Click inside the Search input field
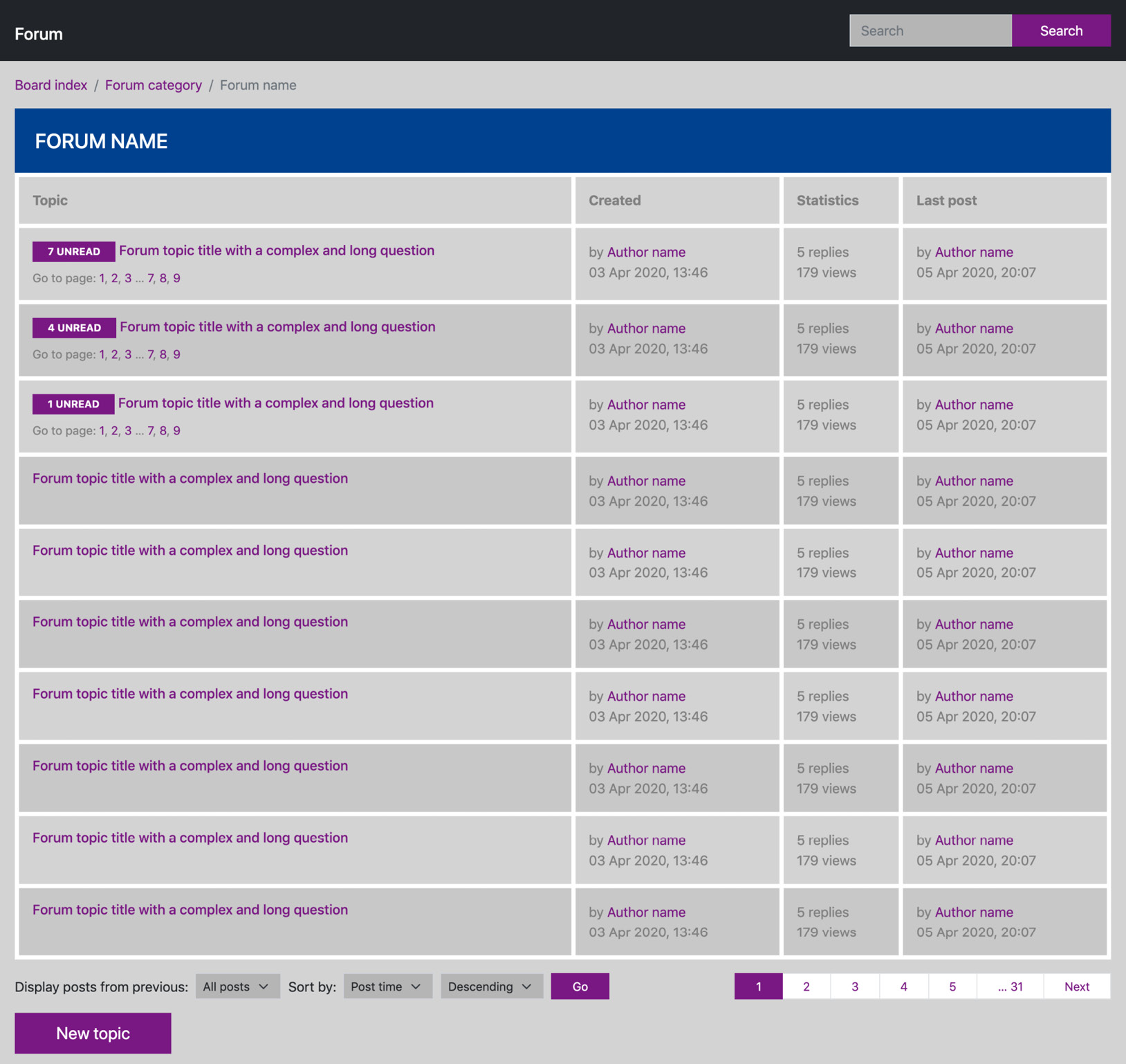Viewport: 1126px width, 1064px height. (930, 30)
